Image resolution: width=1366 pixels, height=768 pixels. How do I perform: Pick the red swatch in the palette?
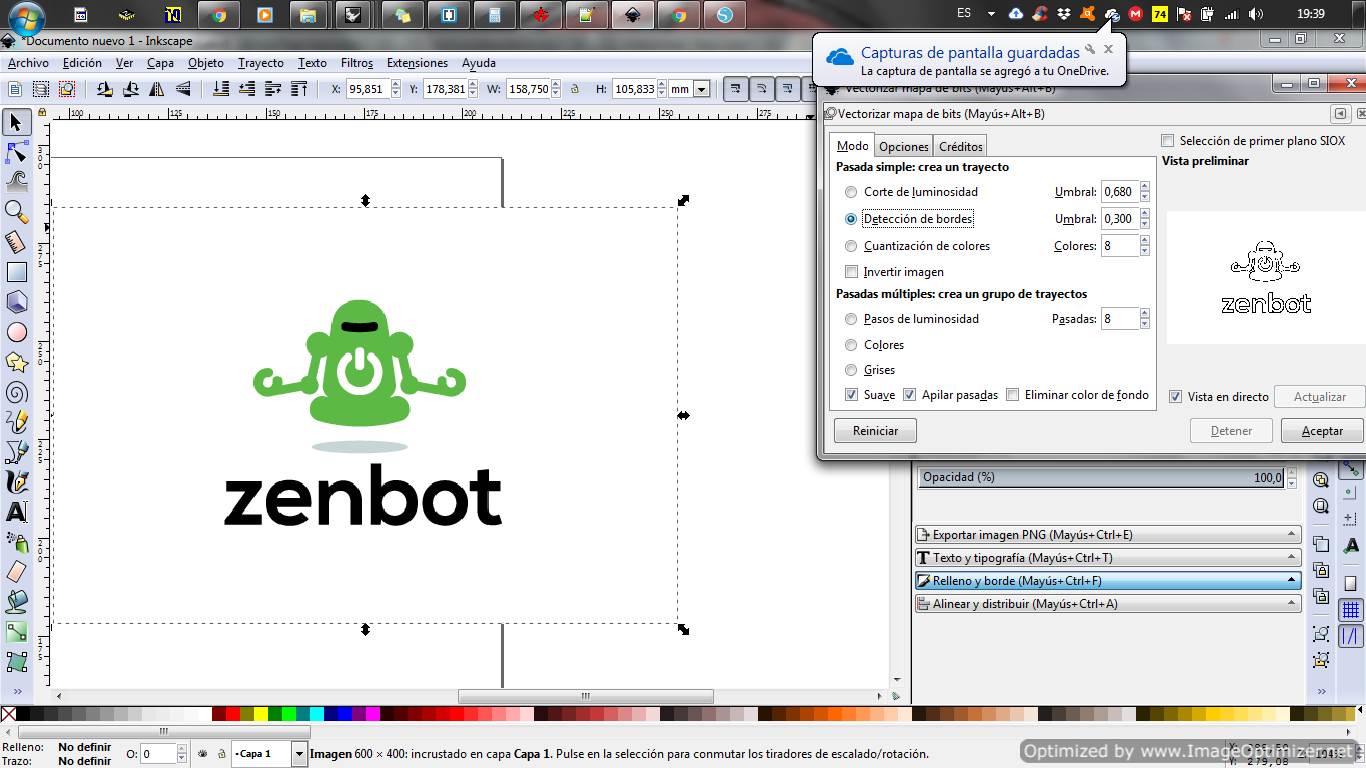click(233, 714)
